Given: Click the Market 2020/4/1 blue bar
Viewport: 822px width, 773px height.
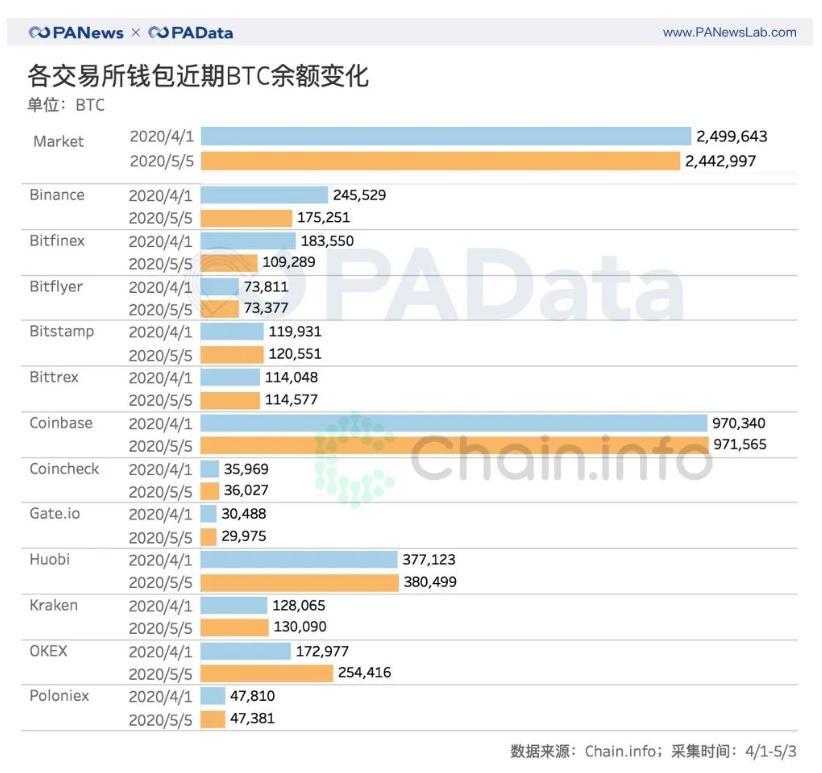Looking at the screenshot, I should (x=445, y=136).
